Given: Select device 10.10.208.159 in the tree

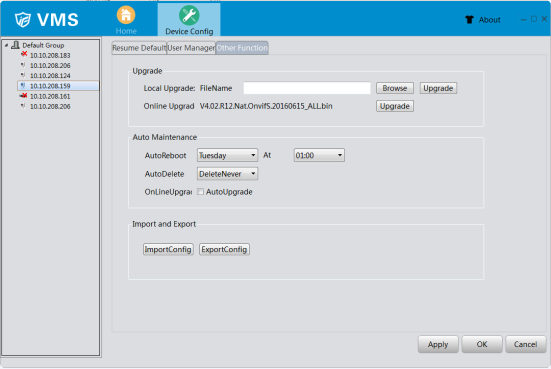Looking at the screenshot, I should [50, 86].
